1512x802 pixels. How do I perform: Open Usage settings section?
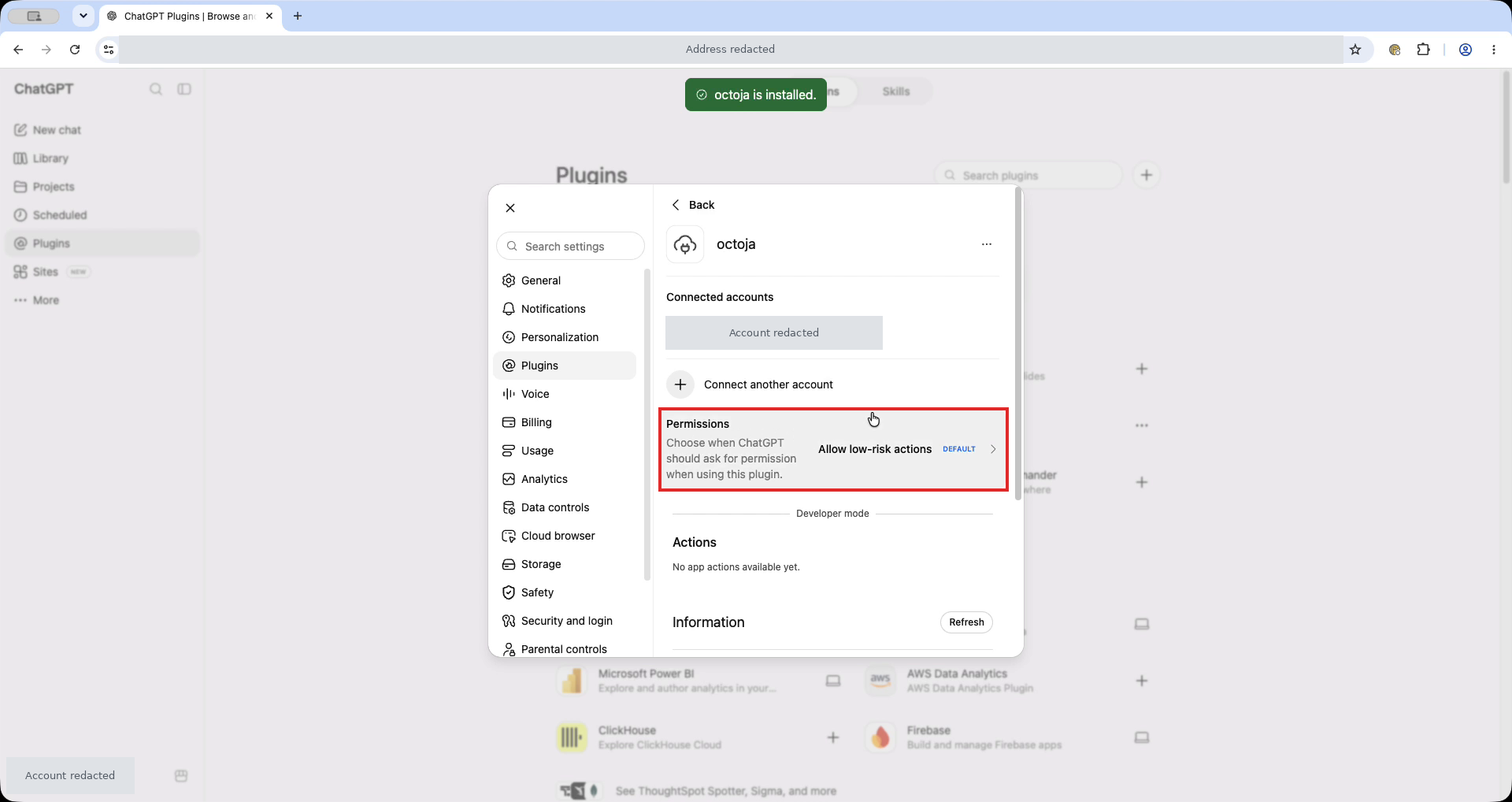point(565,451)
